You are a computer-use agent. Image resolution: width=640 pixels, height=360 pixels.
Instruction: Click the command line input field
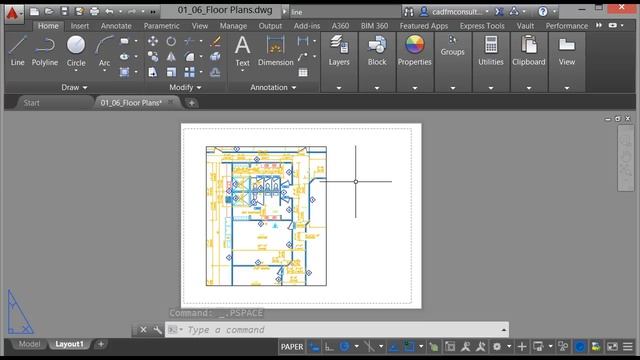click(337, 330)
